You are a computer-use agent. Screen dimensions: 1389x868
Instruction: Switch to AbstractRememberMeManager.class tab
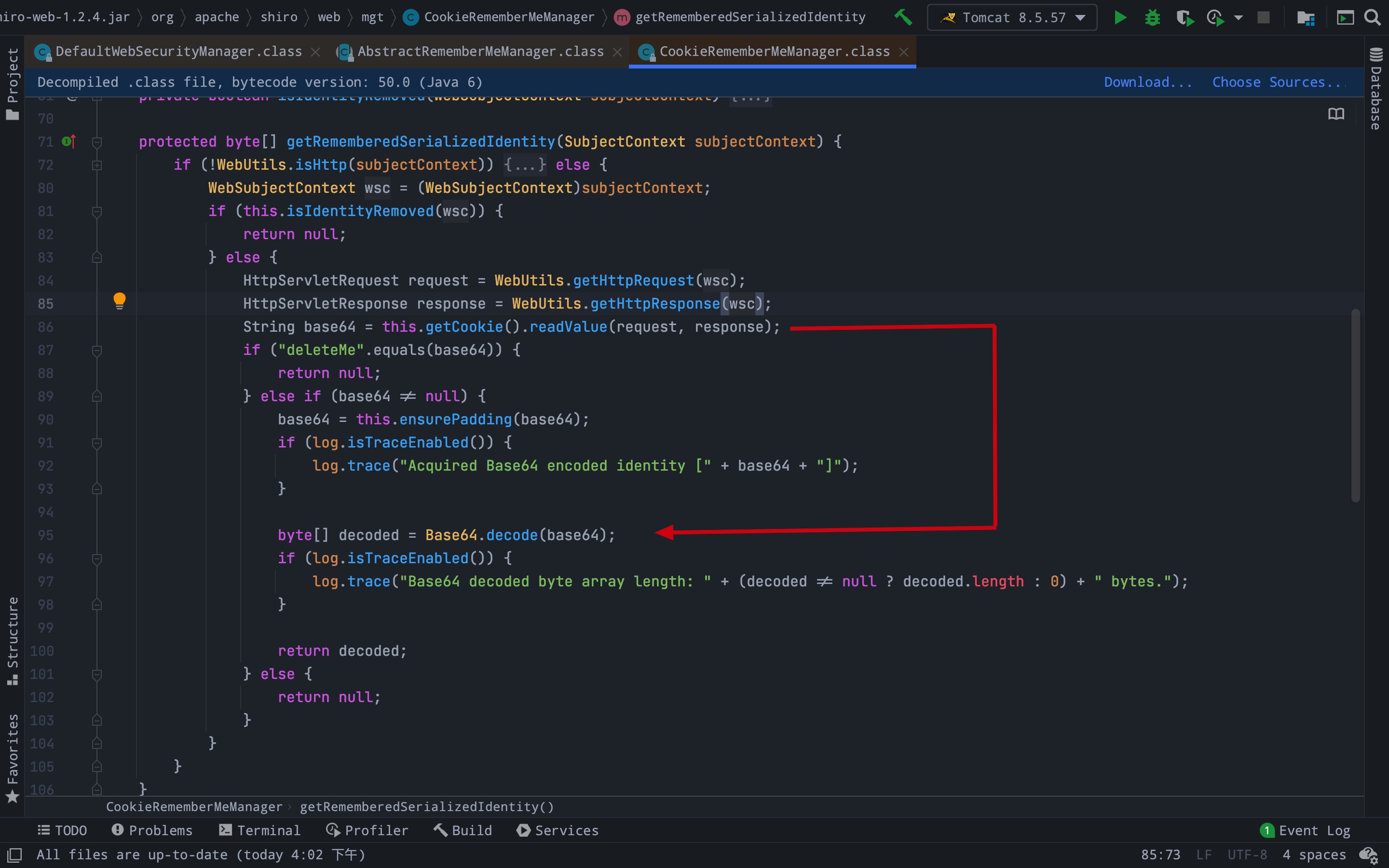(x=480, y=52)
